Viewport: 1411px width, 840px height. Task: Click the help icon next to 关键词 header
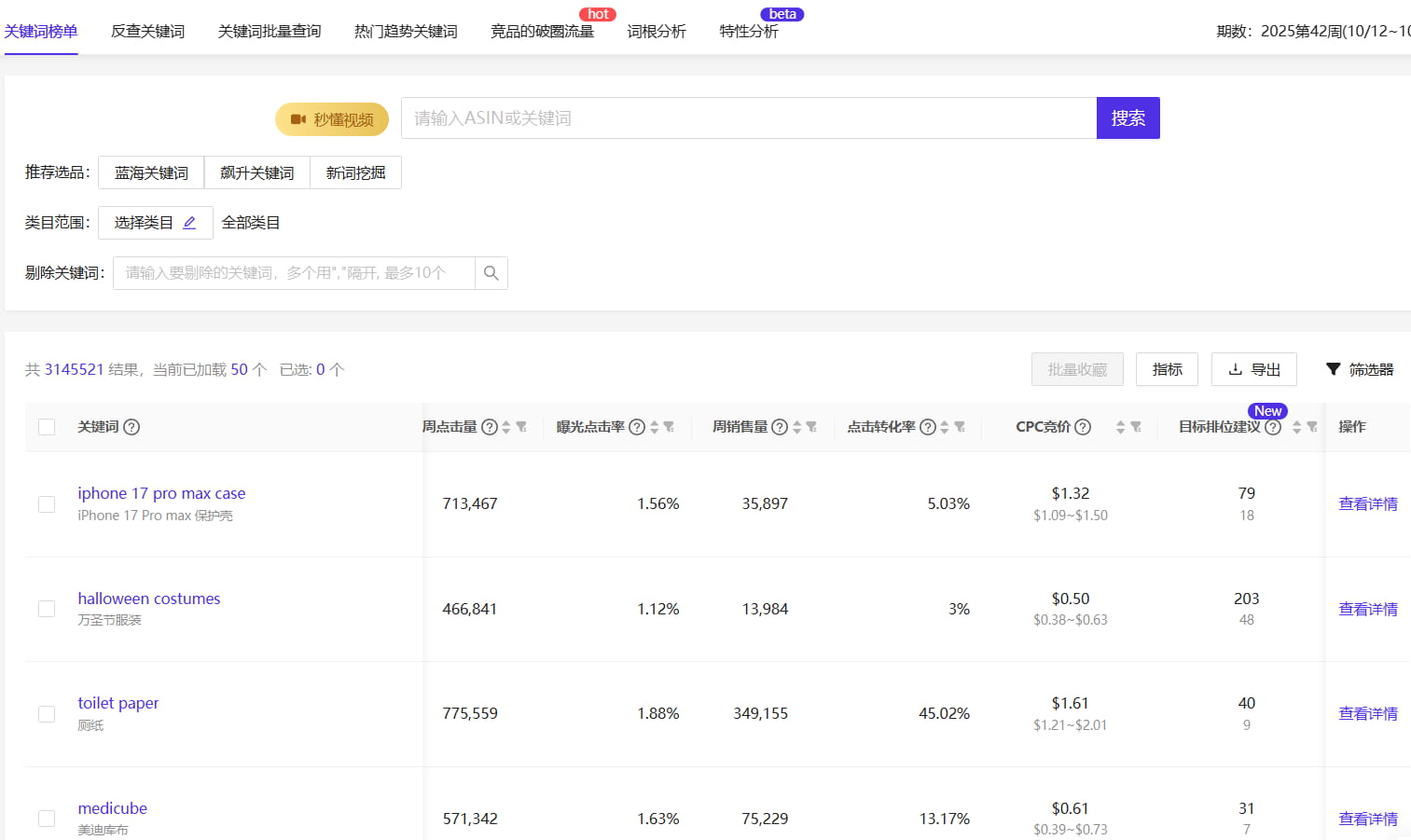131,426
